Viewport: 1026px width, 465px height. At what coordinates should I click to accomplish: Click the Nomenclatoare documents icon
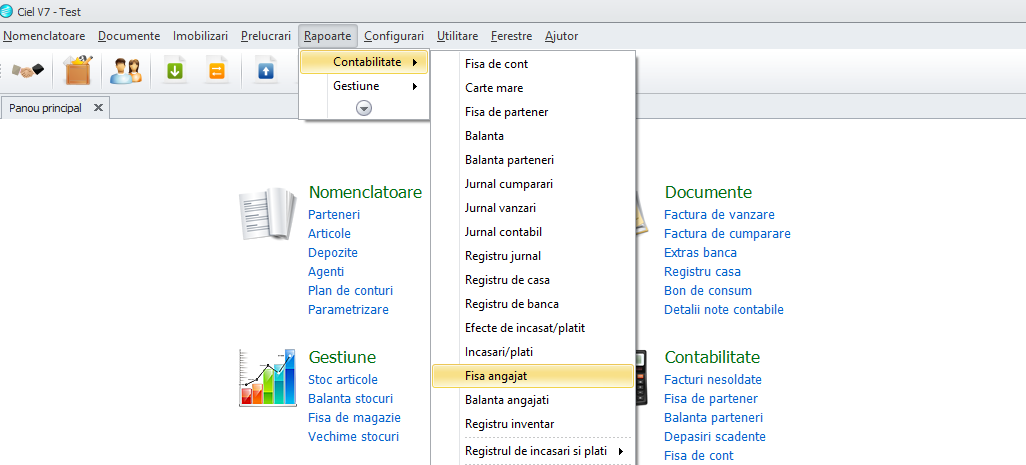[267, 213]
